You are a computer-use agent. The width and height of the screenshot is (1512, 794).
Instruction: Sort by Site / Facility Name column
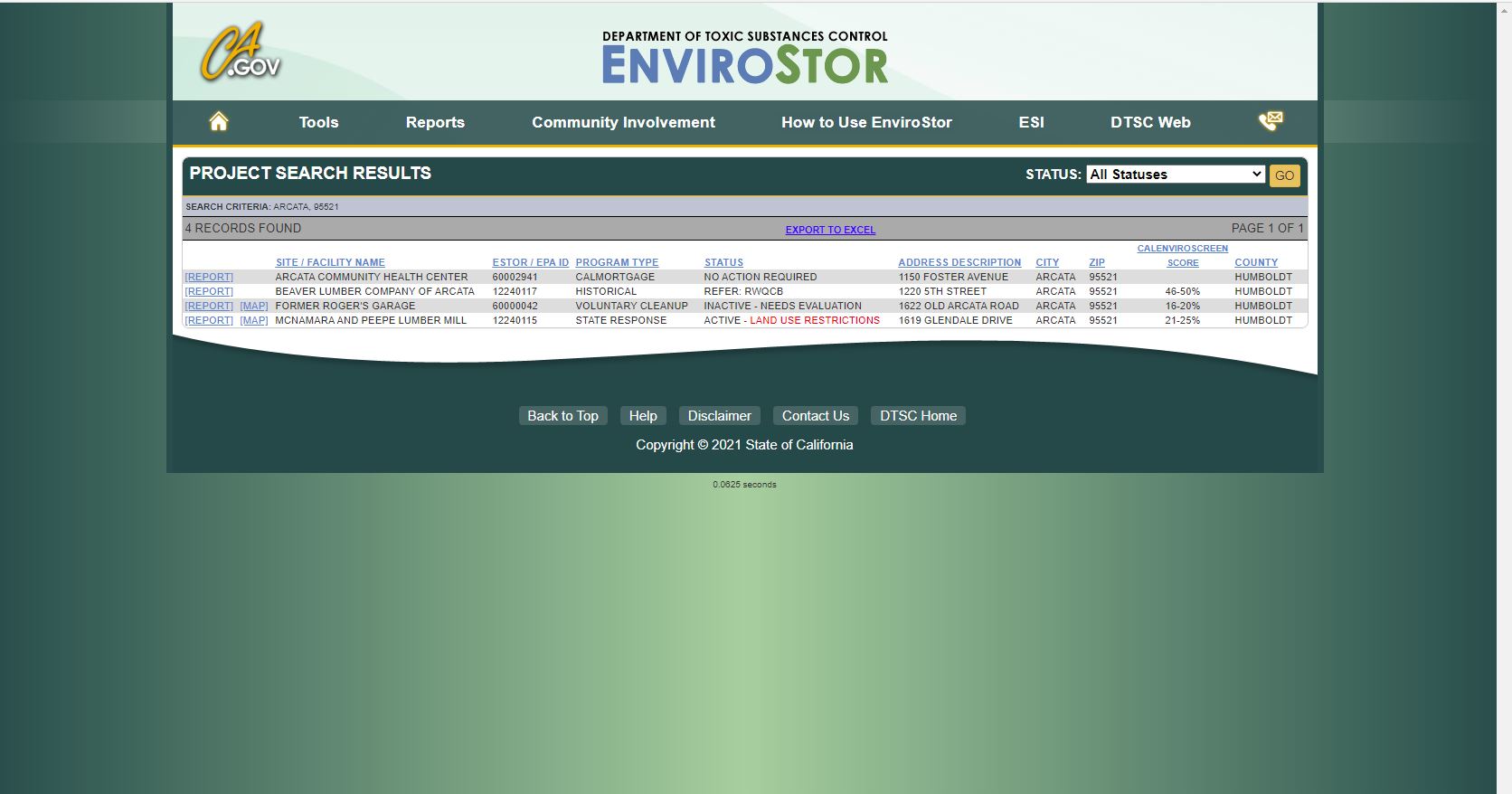tap(330, 263)
